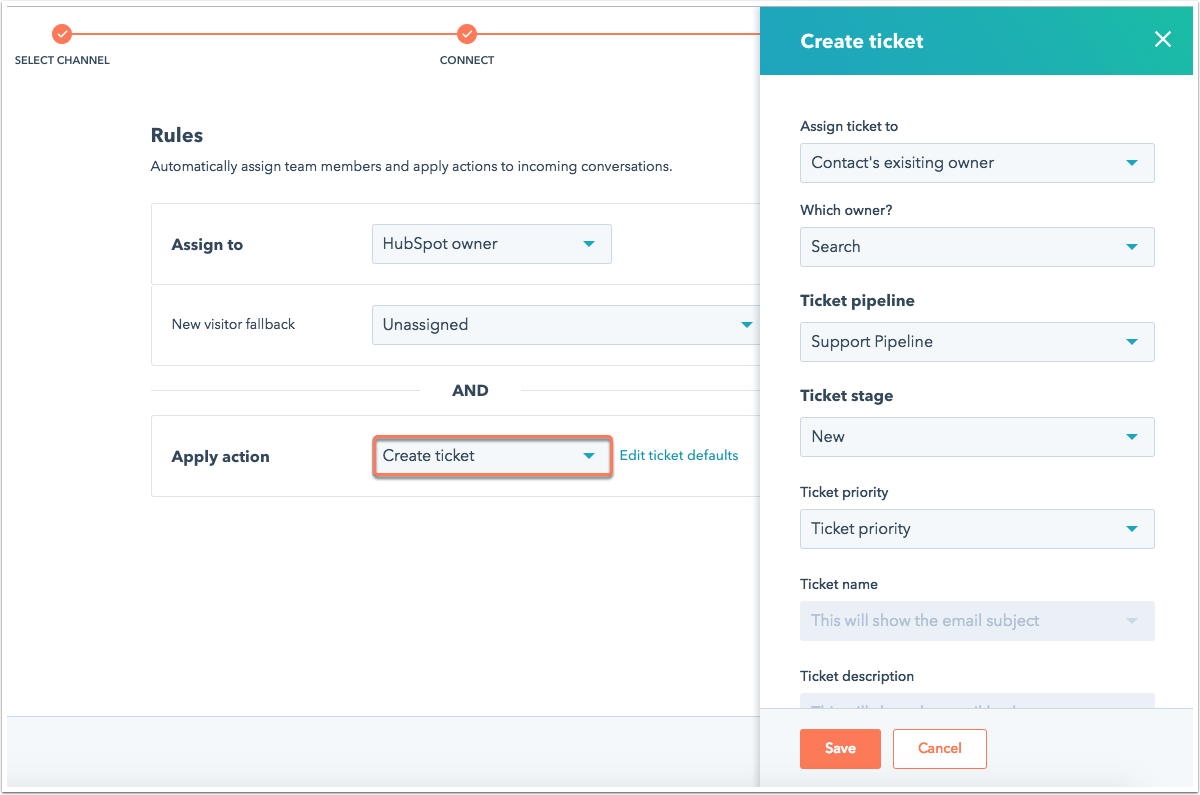
Task: Click the 'Apply action' label
Action: coord(220,457)
